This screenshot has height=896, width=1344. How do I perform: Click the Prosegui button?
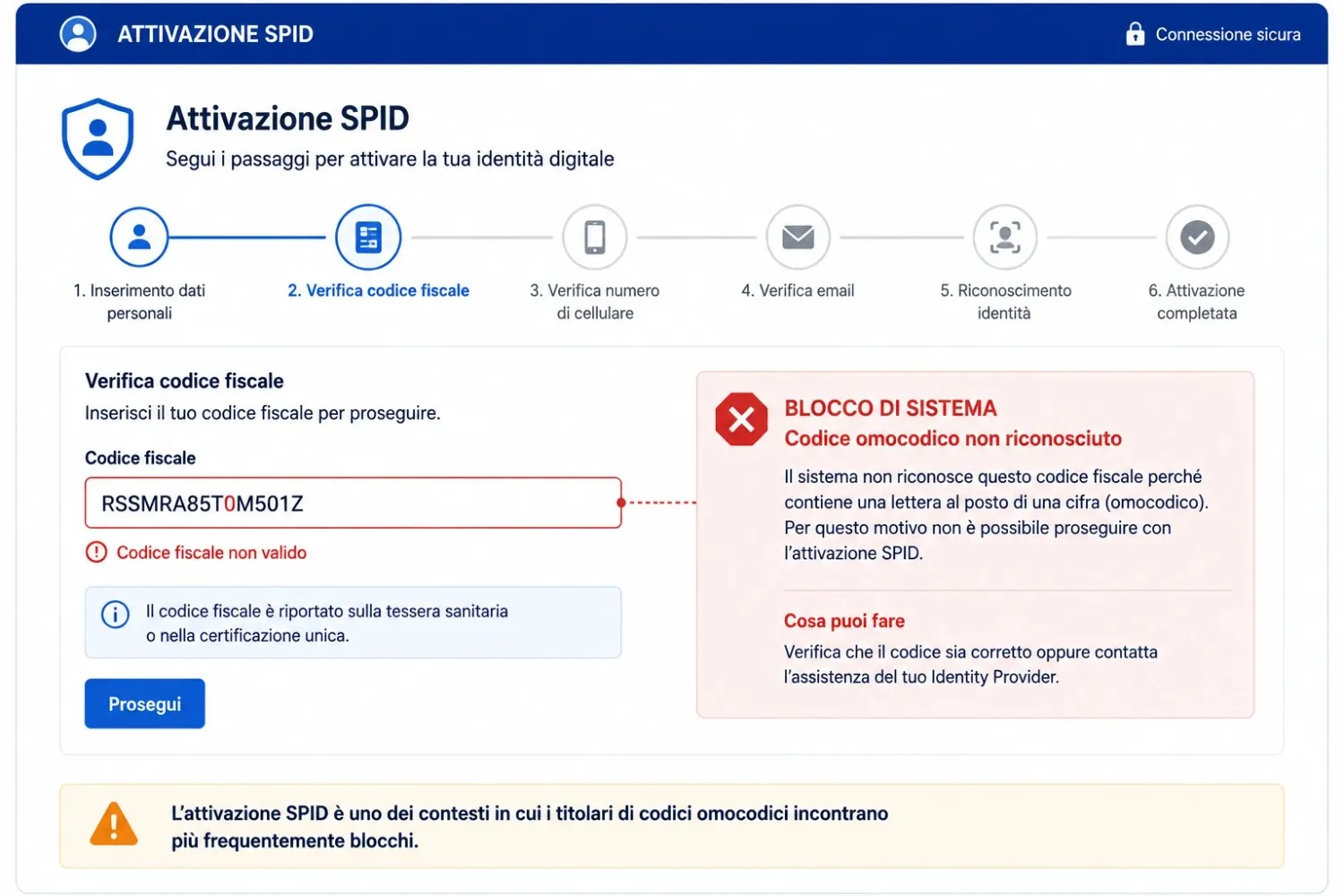coord(145,704)
